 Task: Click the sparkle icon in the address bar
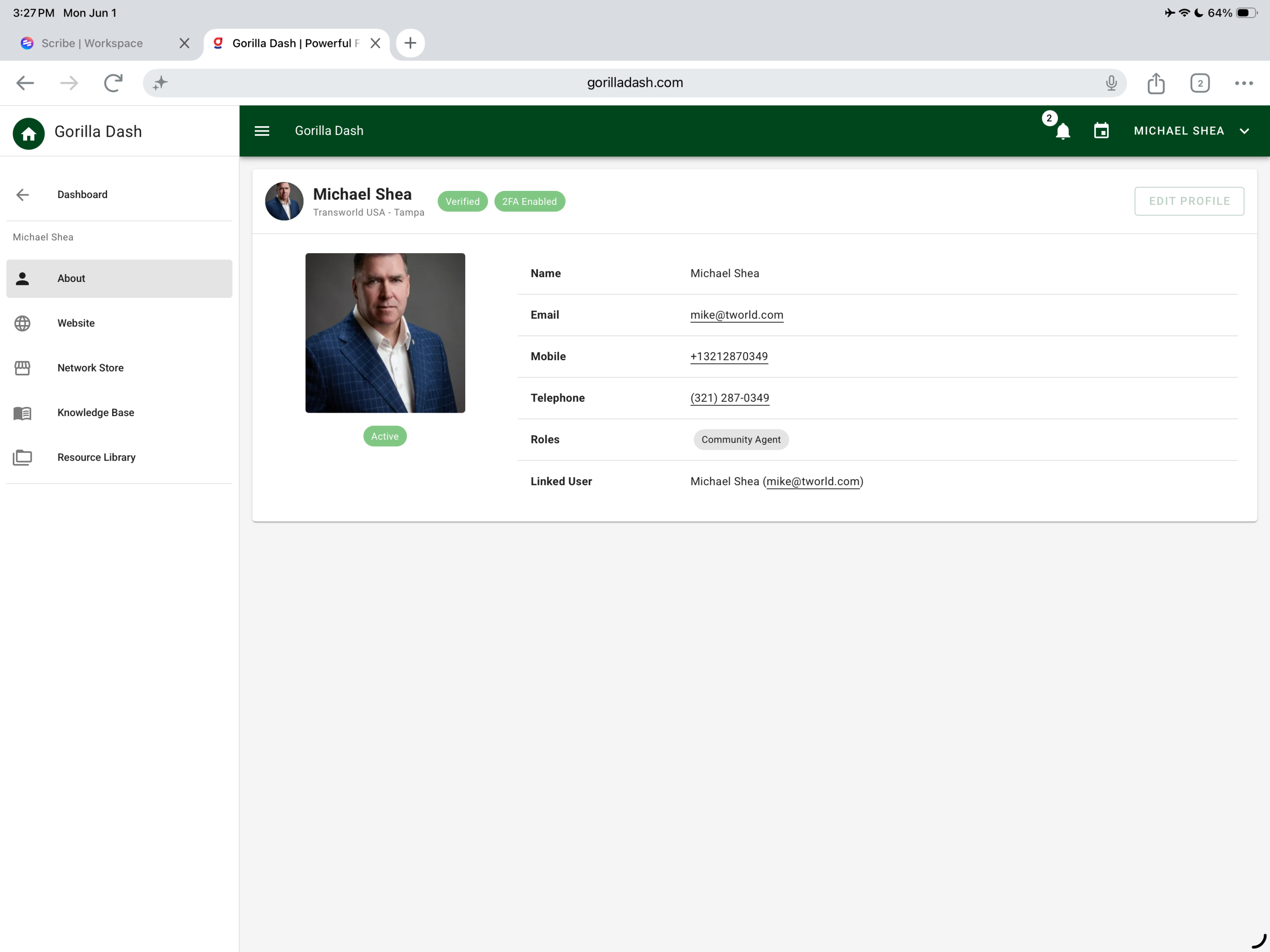click(x=160, y=83)
